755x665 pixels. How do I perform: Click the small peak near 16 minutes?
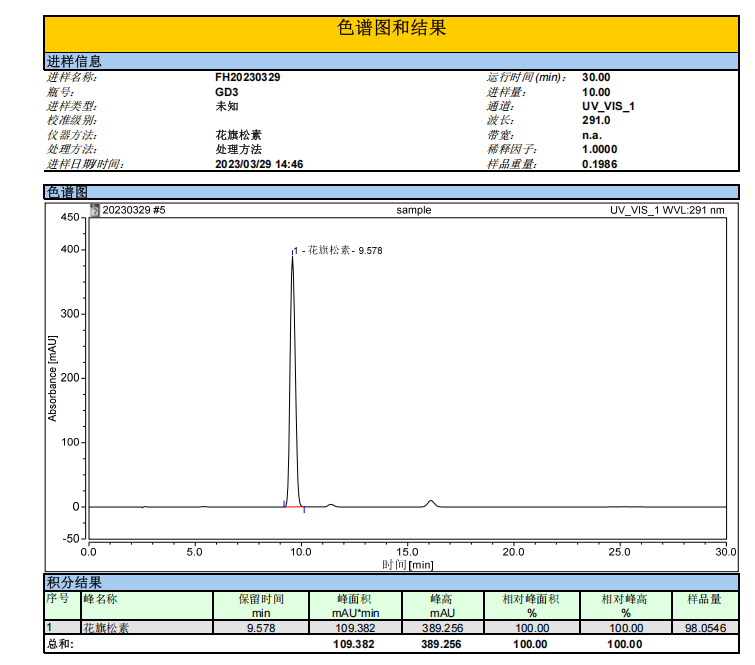pos(430,502)
